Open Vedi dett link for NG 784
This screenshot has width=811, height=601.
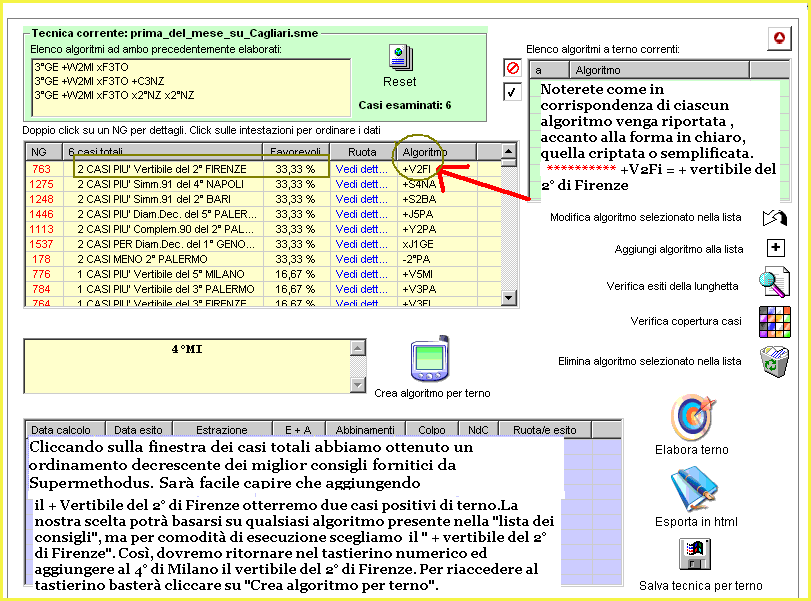[x=362, y=289]
